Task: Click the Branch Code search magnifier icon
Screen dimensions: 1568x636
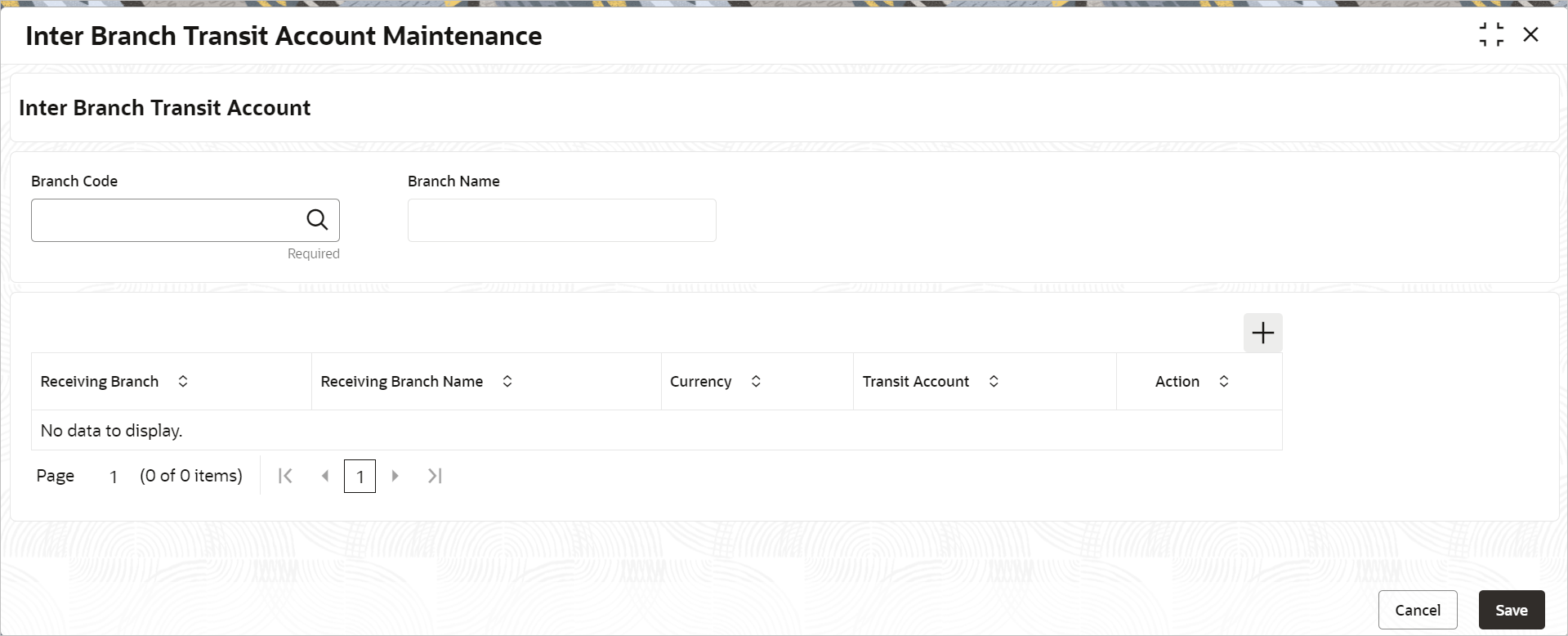Action: (317, 220)
